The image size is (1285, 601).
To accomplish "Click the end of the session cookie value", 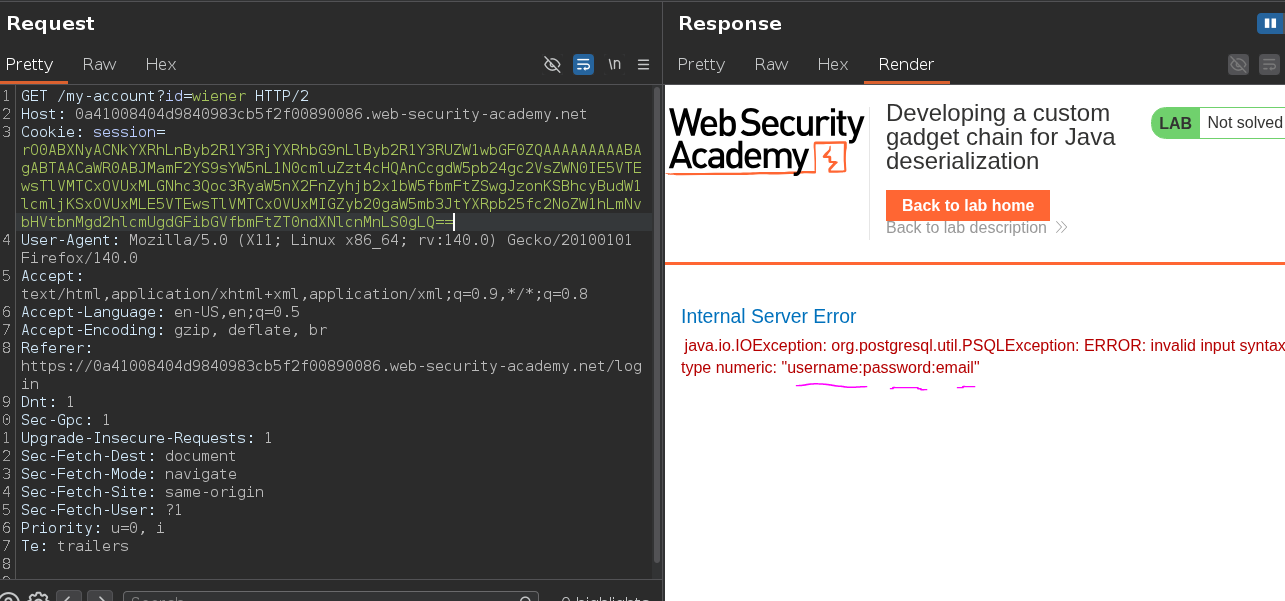I will [453, 222].
